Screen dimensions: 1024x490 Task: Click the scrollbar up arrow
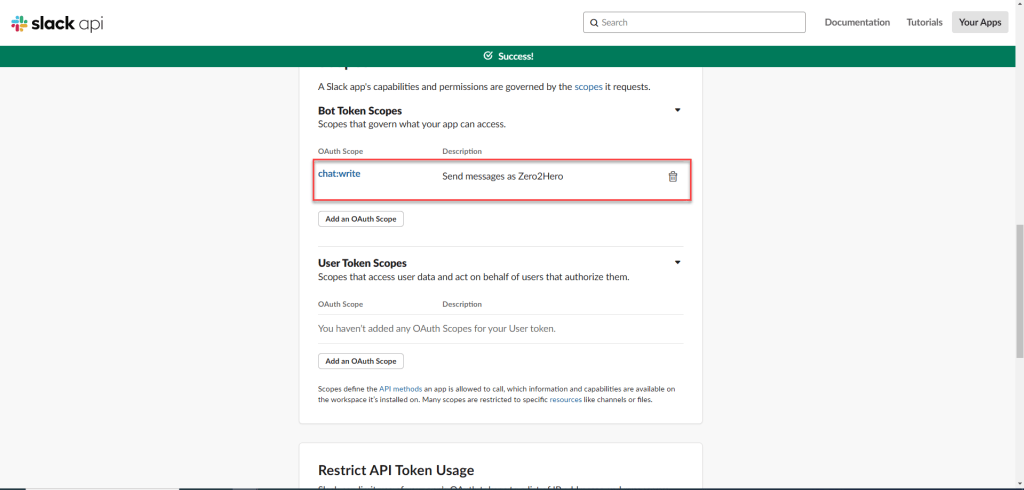click(x=1017, y=5)
